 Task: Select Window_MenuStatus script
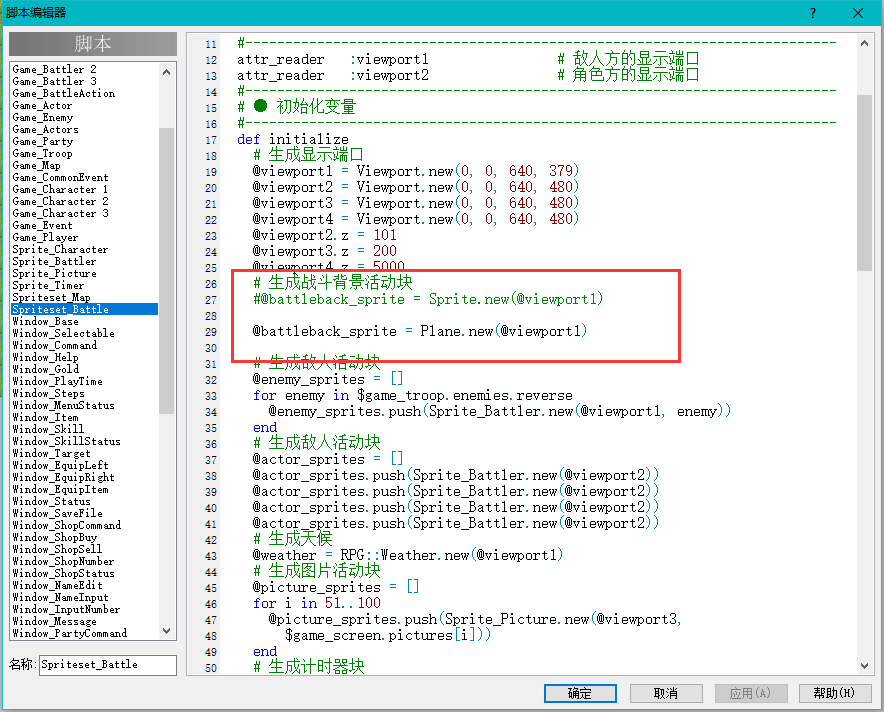point(63,405)
